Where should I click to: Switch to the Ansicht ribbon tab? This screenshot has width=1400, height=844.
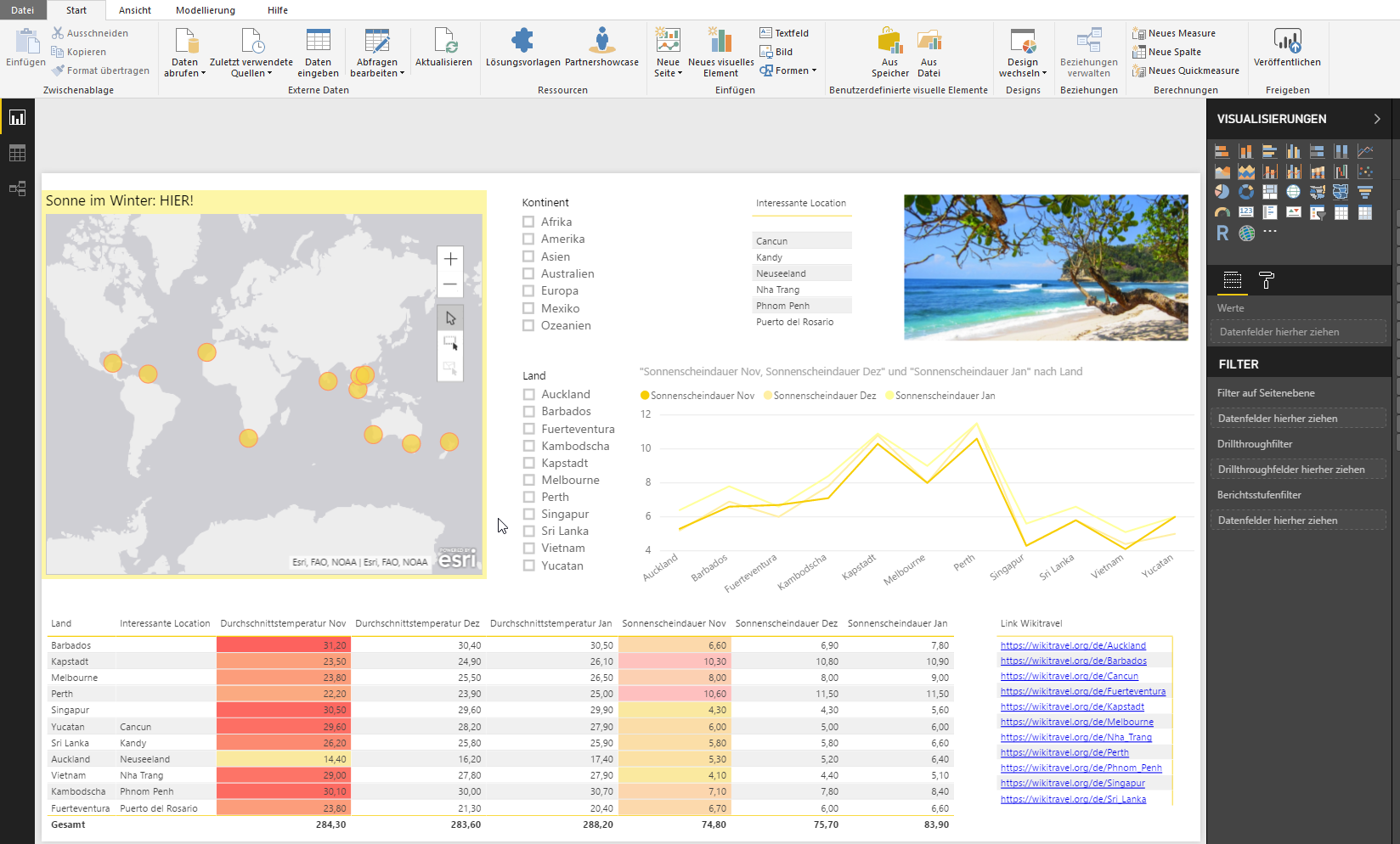[135, 10]
